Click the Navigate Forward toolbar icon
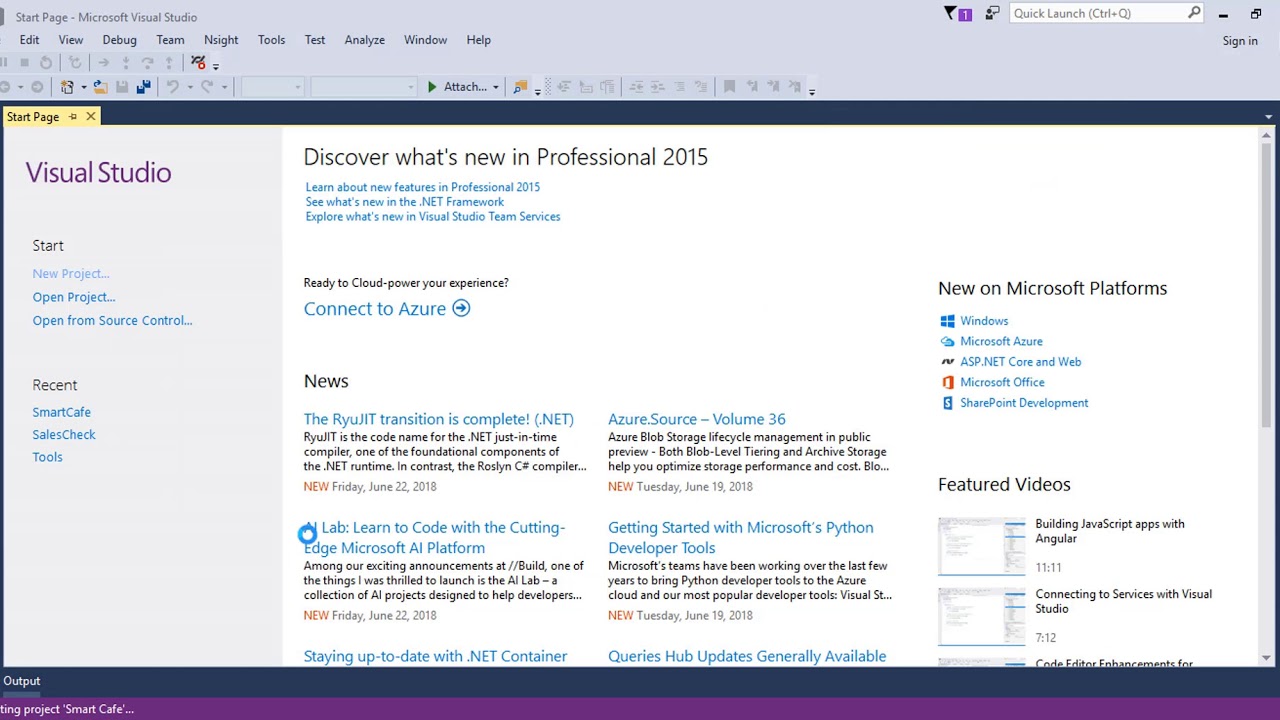The image size is (1280, 720). (x=37, y=87)
